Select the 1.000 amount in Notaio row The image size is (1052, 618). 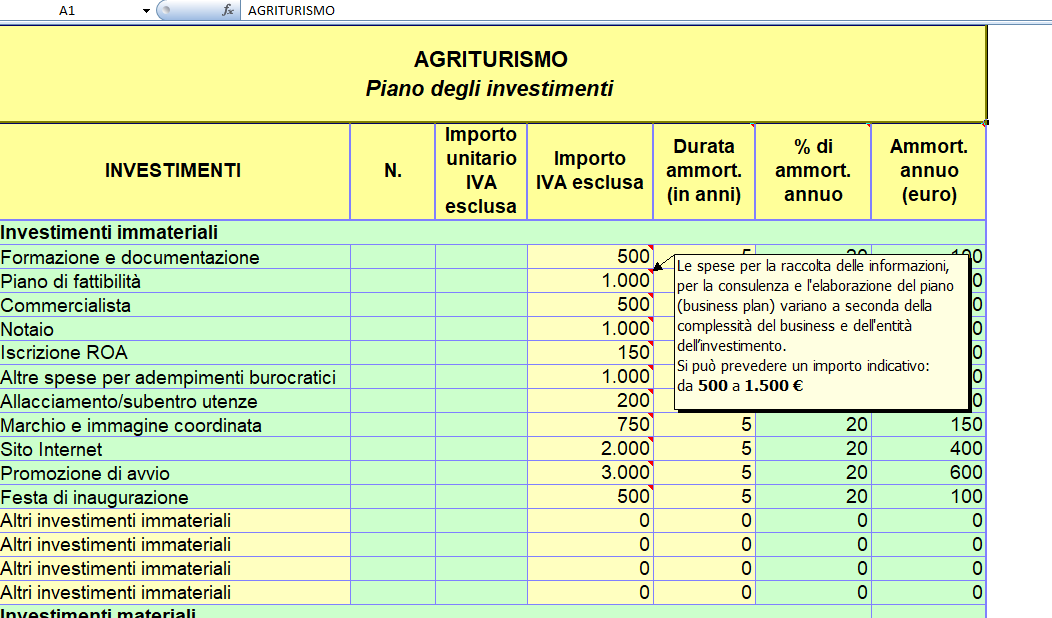pos(590,329)
